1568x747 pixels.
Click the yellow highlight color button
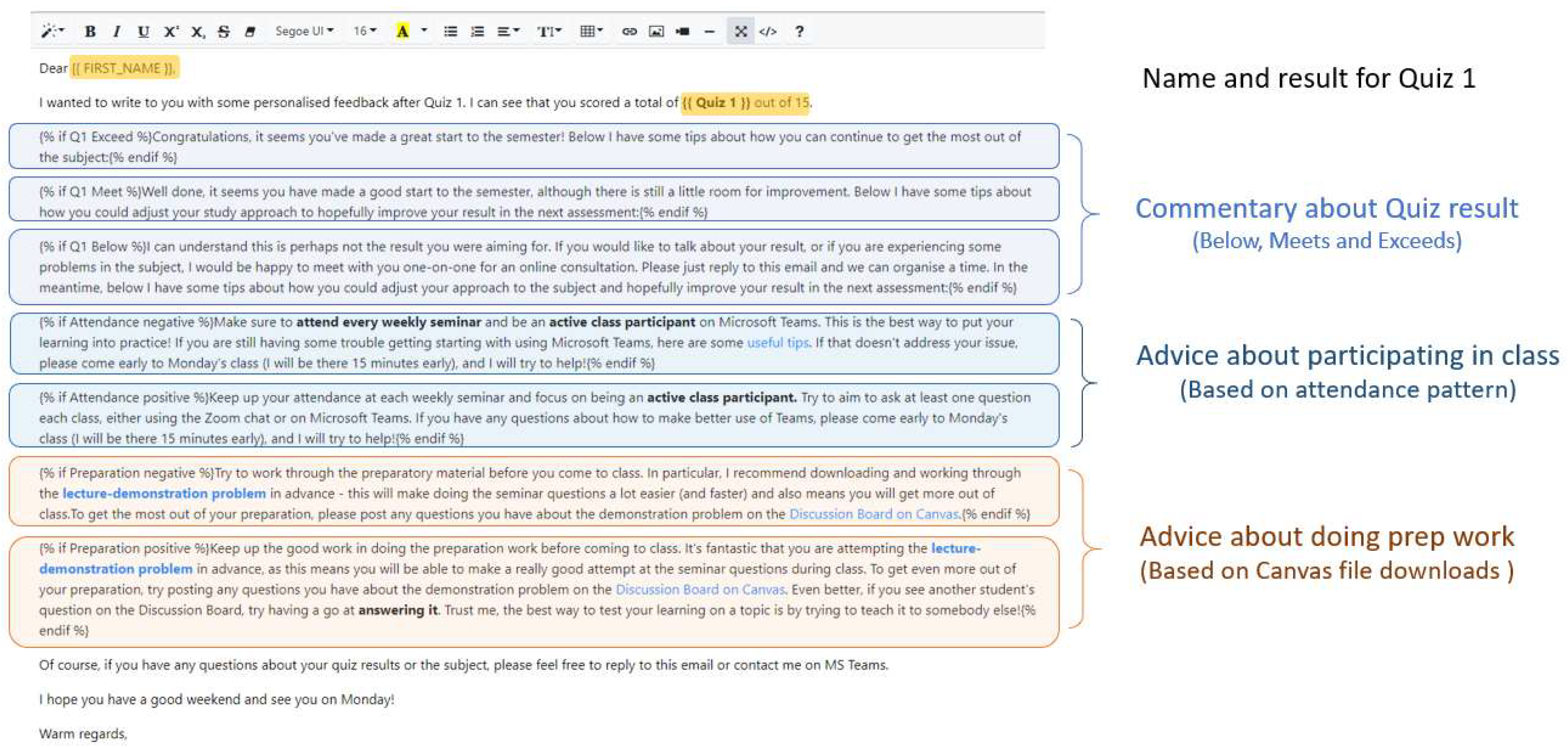[x=402, y=31]
